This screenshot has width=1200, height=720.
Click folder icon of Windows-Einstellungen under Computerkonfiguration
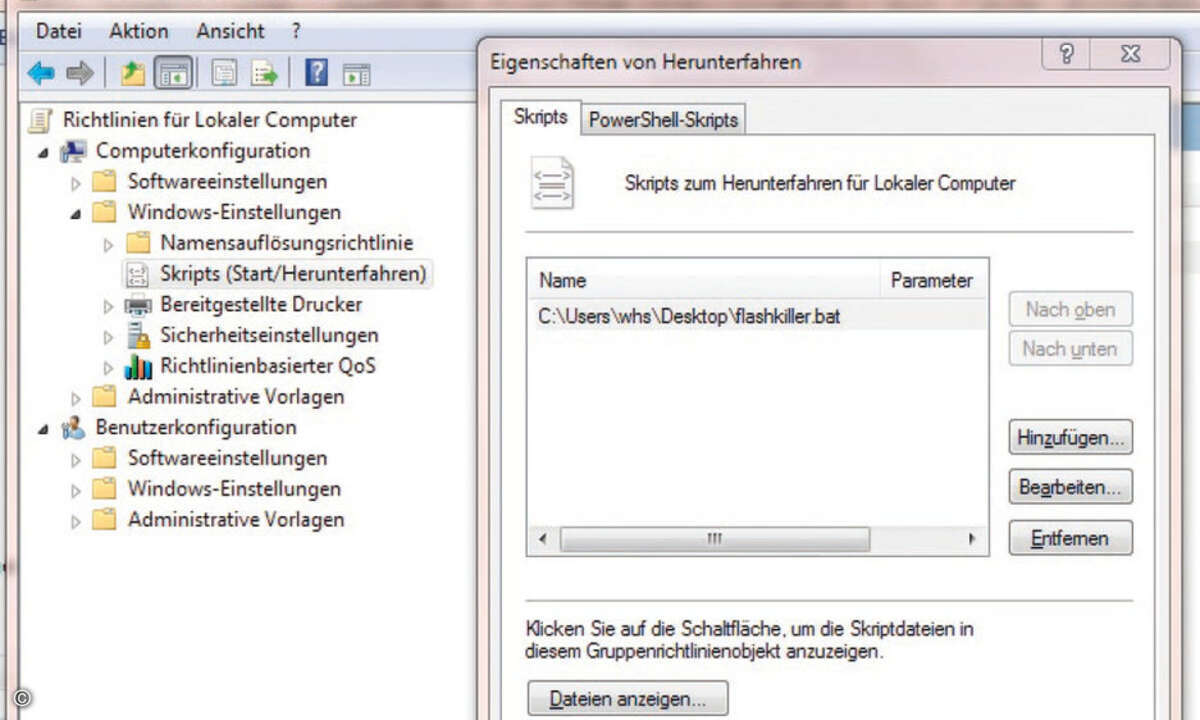[105, 212]
